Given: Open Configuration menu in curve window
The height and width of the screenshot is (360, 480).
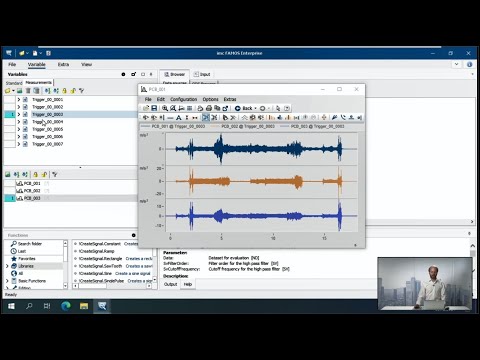Looking at the screenshot, I should pos(184,99).
